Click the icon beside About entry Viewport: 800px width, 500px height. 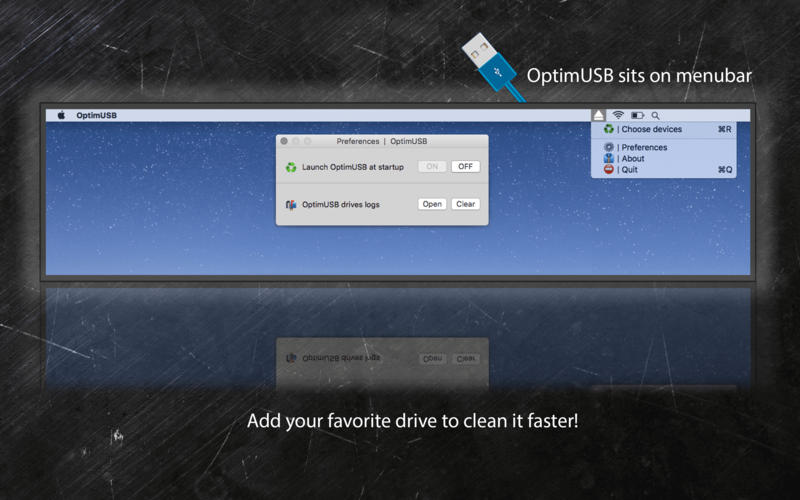tap(609, 158)
